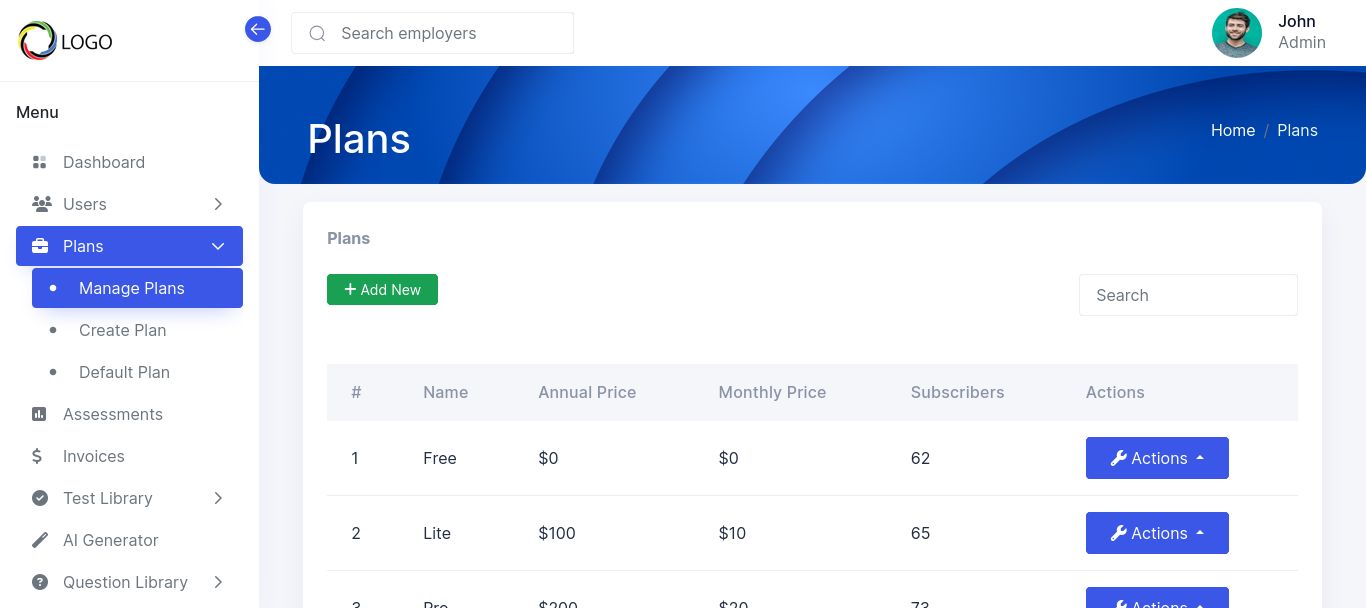The height and width of the screenshot is (608, 1366).
Task: Click the Assessments chart icon
Action: tap(40, 414)
